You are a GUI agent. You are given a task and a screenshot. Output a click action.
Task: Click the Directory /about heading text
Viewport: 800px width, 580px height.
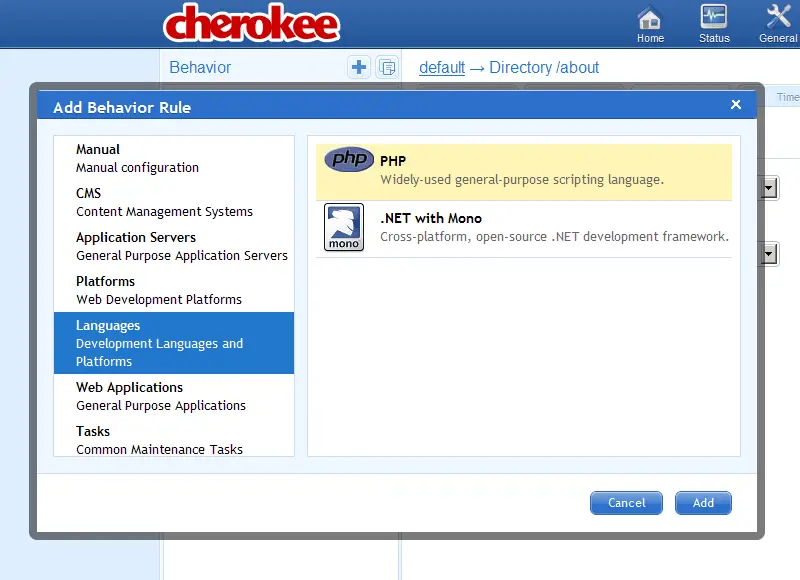pyautogui.click(x=544, y=67)
